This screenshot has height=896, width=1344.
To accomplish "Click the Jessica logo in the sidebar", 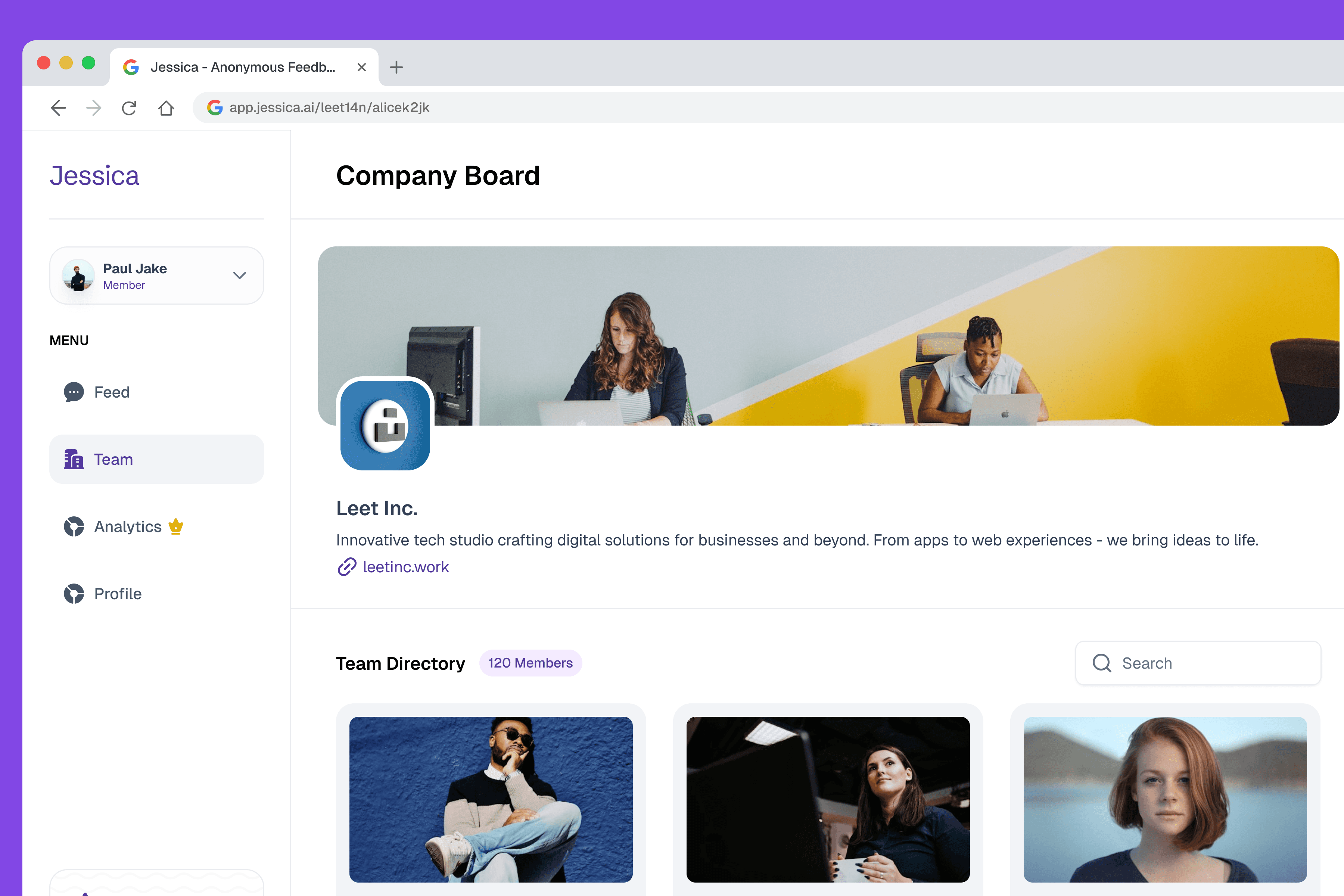I will (94, 175).
